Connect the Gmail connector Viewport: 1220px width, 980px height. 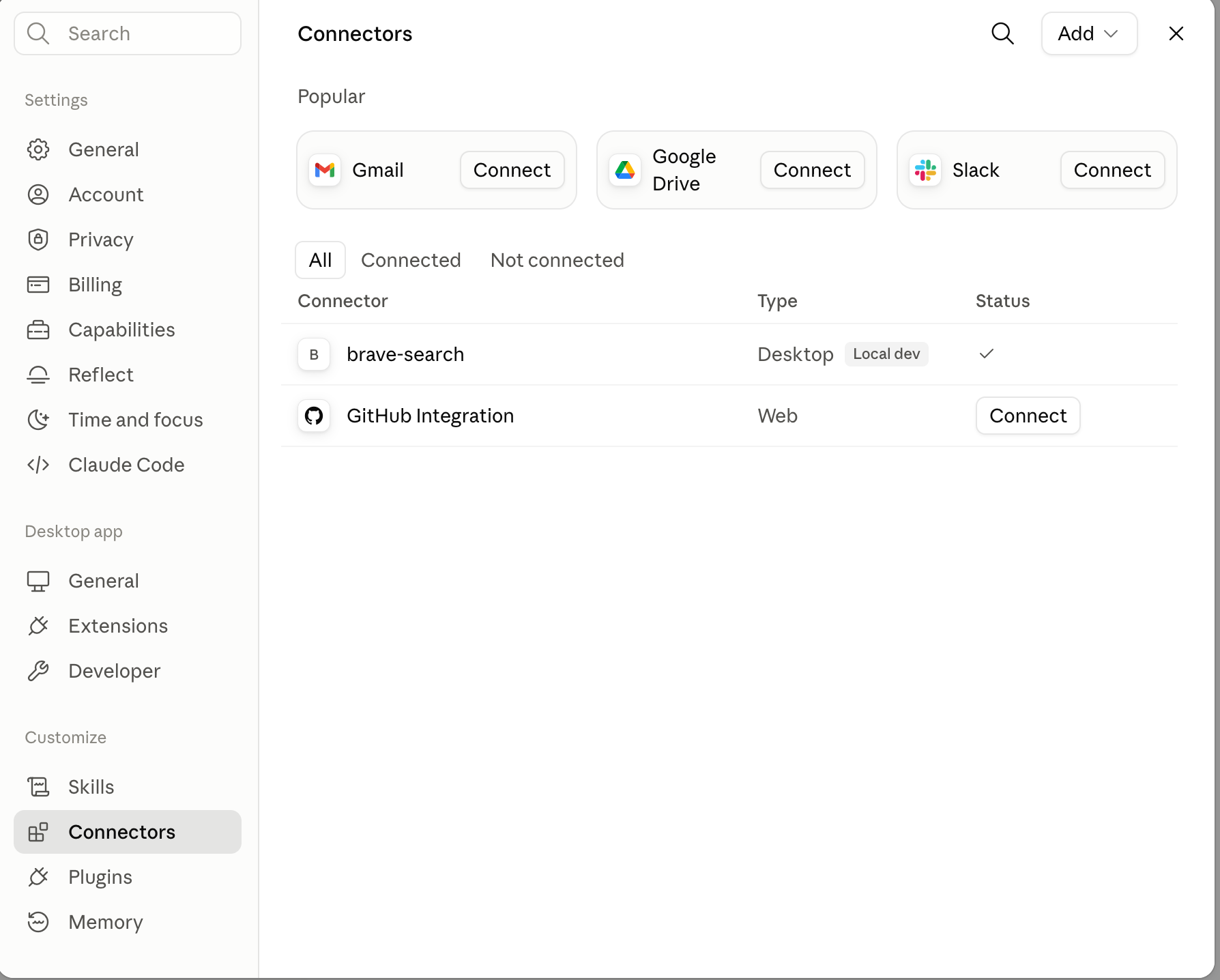point(512,170)
